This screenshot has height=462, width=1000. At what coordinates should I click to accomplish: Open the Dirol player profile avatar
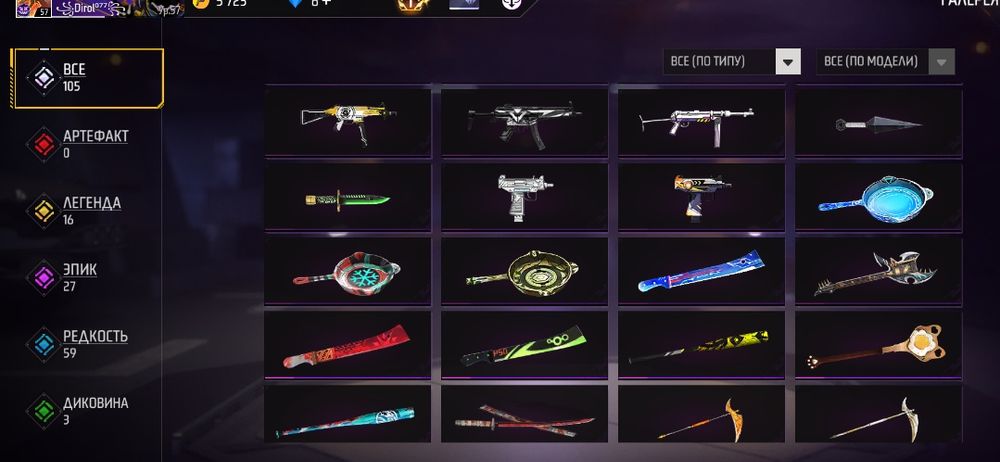(33, 8)
